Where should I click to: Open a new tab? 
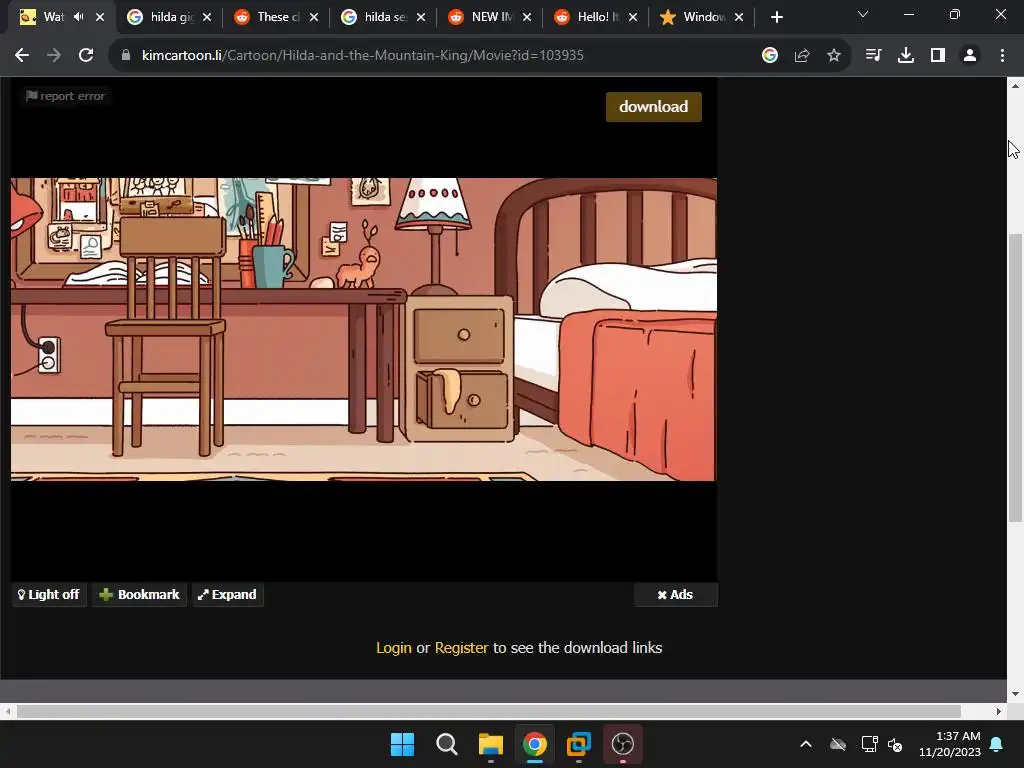pyautogui.click(x=776, y=17)
